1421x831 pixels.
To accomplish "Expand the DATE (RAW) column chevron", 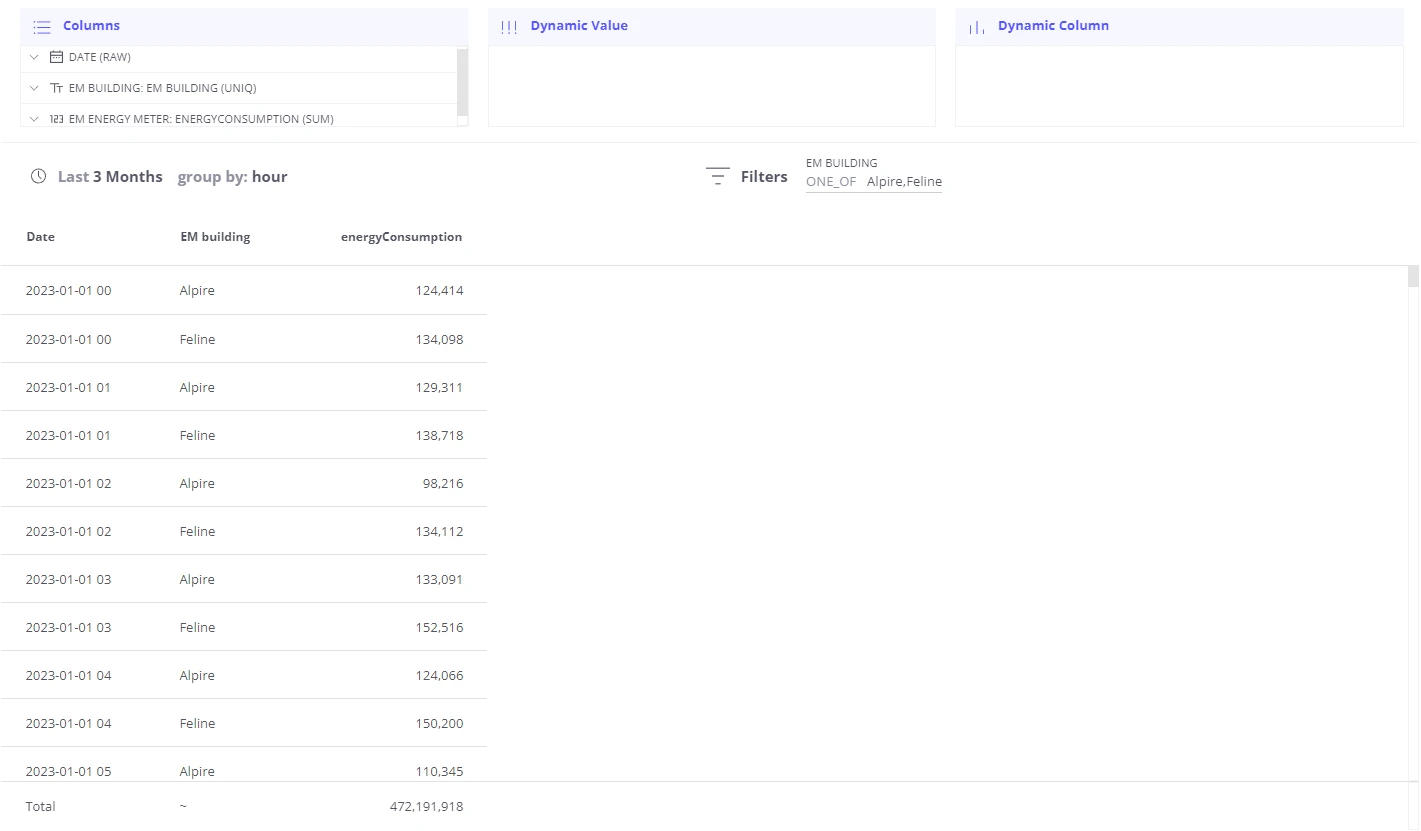I will (x=34, y=57).
